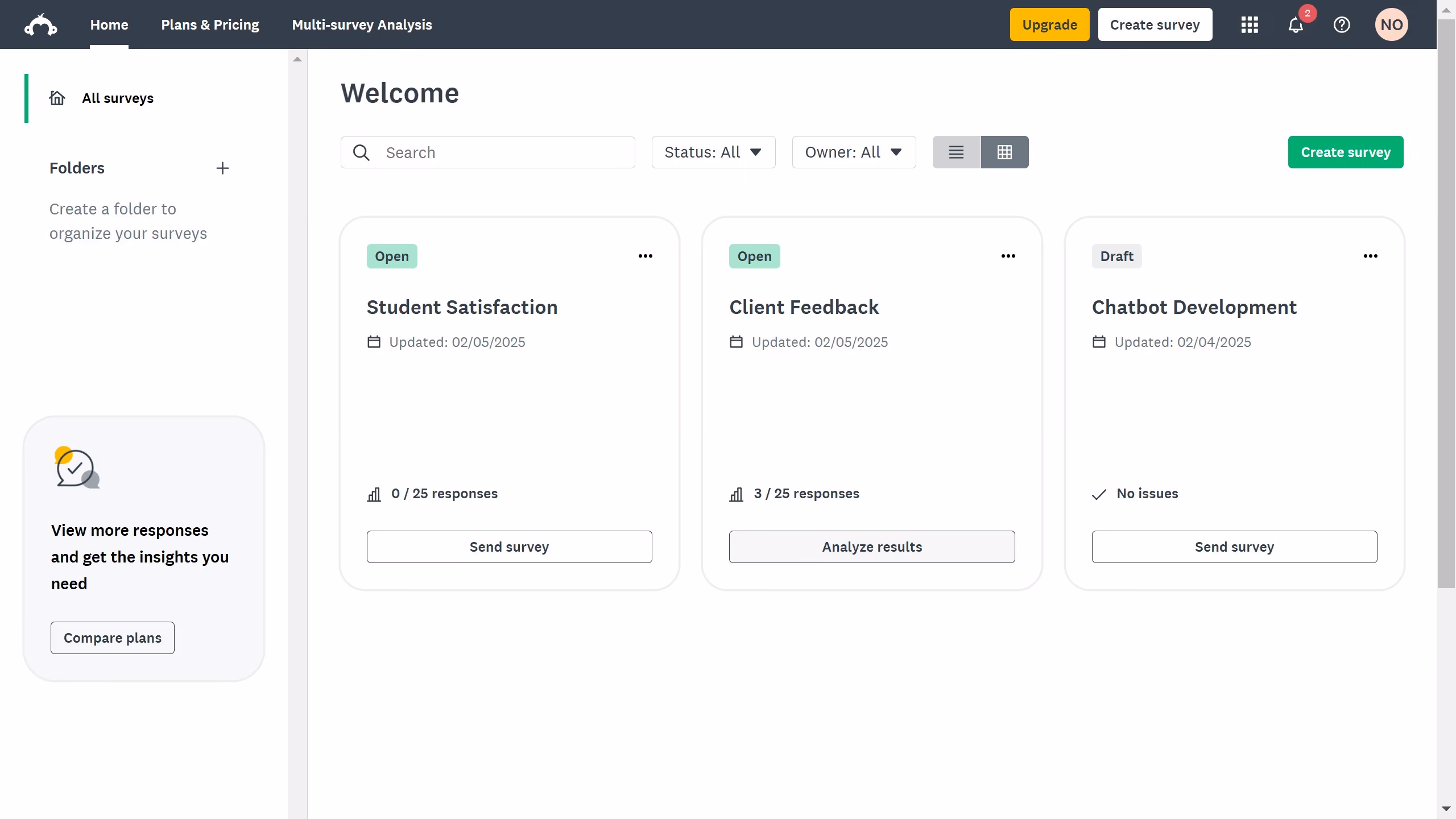Add a new folder with plus icon
Viewport: 1456px width, 819px height.
tap(223, 168)
